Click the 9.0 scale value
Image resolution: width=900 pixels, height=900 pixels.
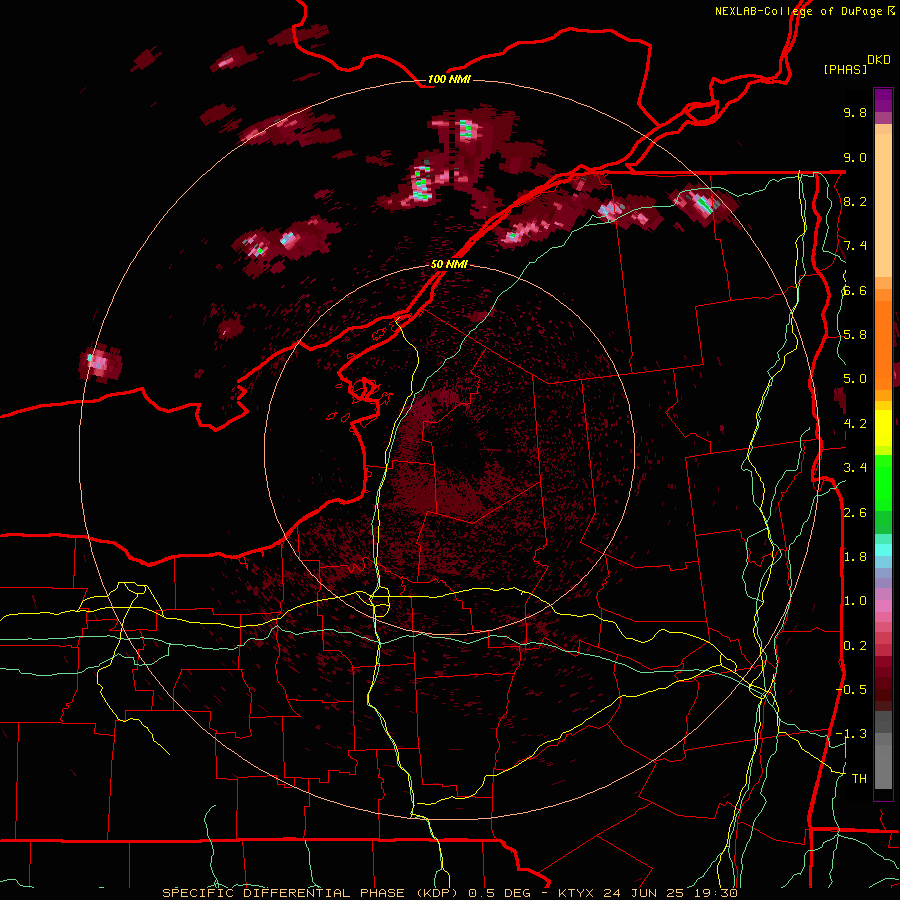pyautogui.click(x=855, y=157)
